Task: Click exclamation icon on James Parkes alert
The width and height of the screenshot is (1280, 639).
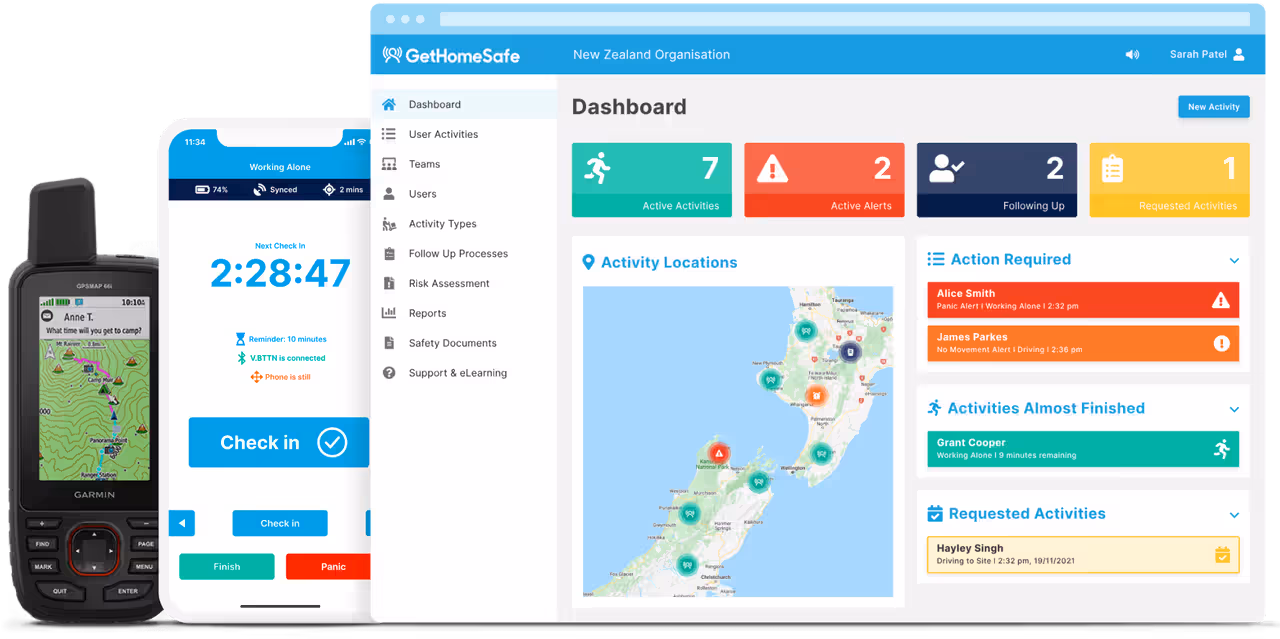Action: [1220, 343]
